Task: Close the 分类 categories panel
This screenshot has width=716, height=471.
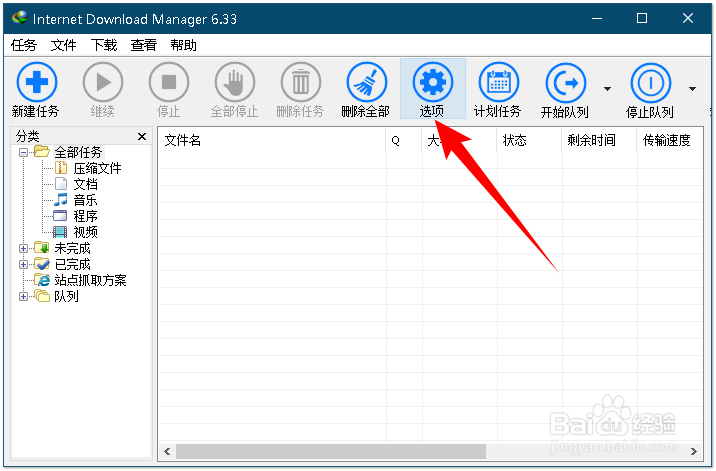Action: 142,136
